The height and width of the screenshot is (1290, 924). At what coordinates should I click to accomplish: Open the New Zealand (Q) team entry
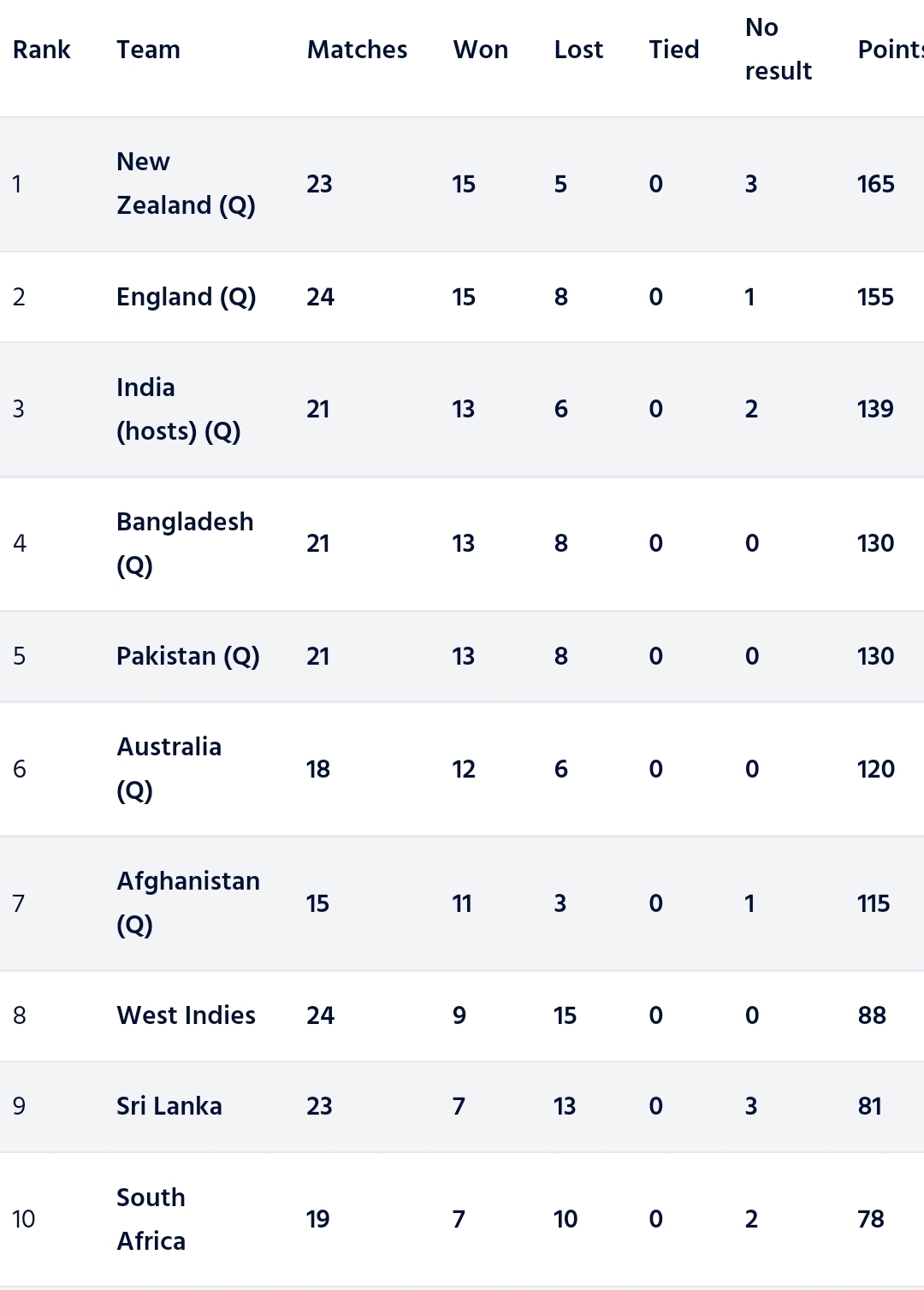[186, 184]
